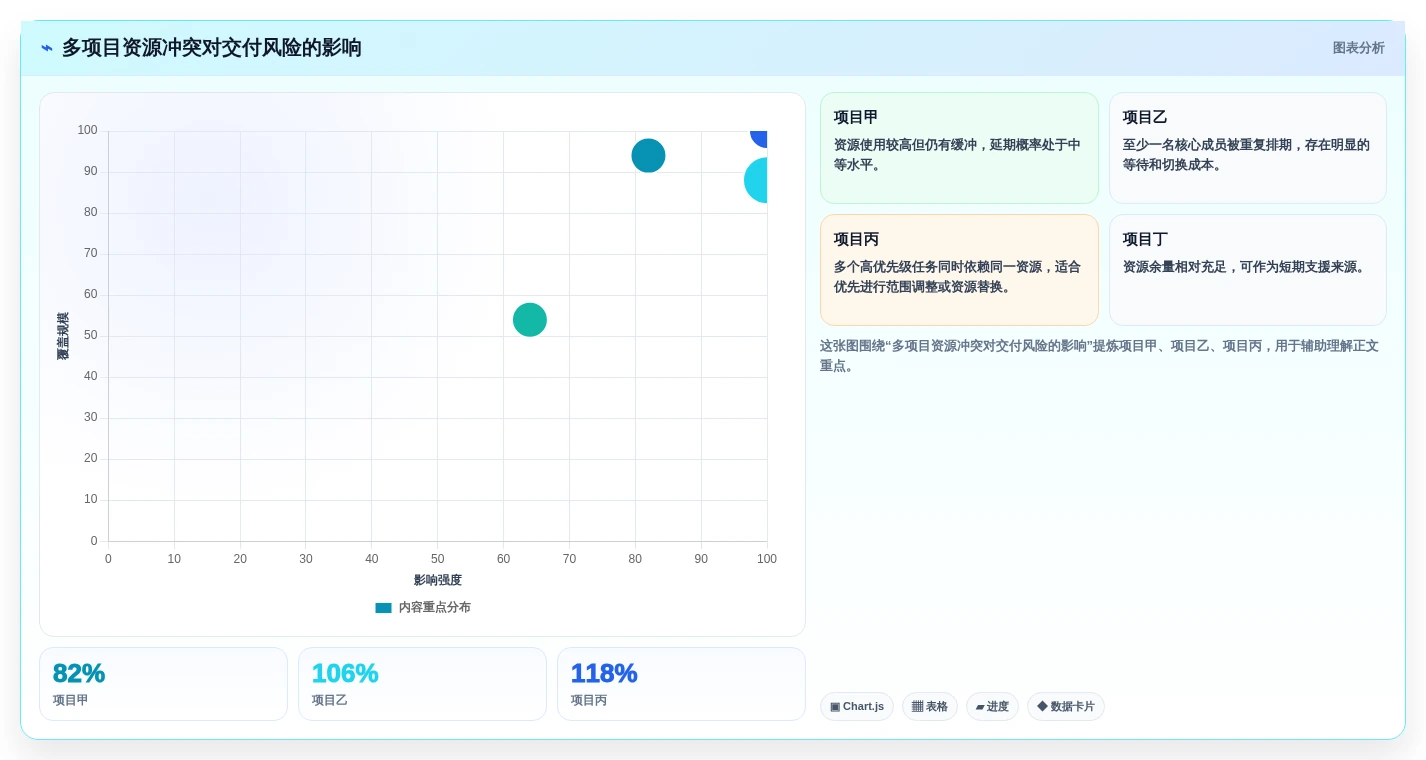Image resolution: width=1426 pixels, height=760 pixels.
Task: Click the 118% 项目丙 stat card
Action: [681, 684]
